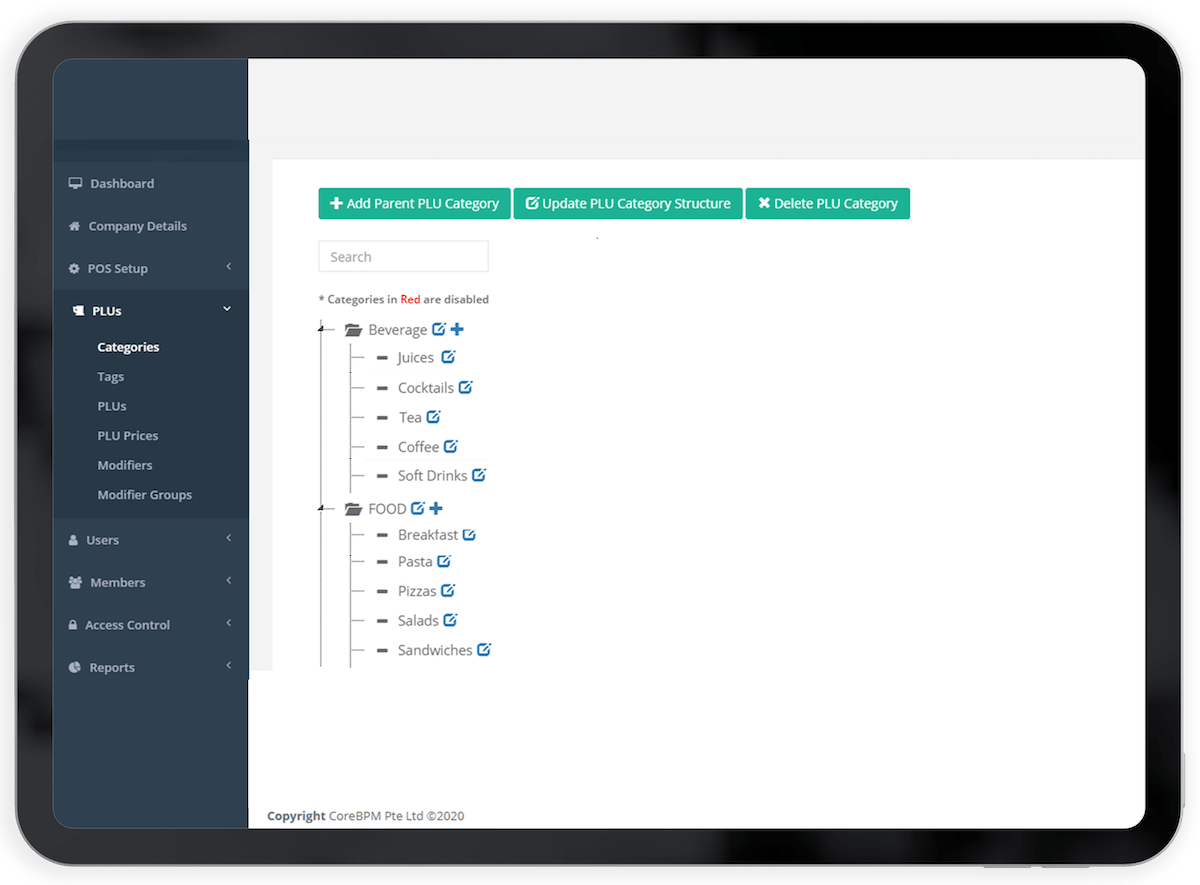This screenshot has width=1200, height=885.
Task: Click the Access Control lock icon
Action: point(73,625)
